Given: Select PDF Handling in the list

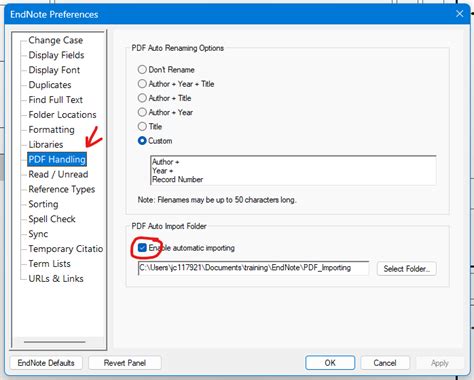Looking at the screenshot, I should [x=57, y=159].
